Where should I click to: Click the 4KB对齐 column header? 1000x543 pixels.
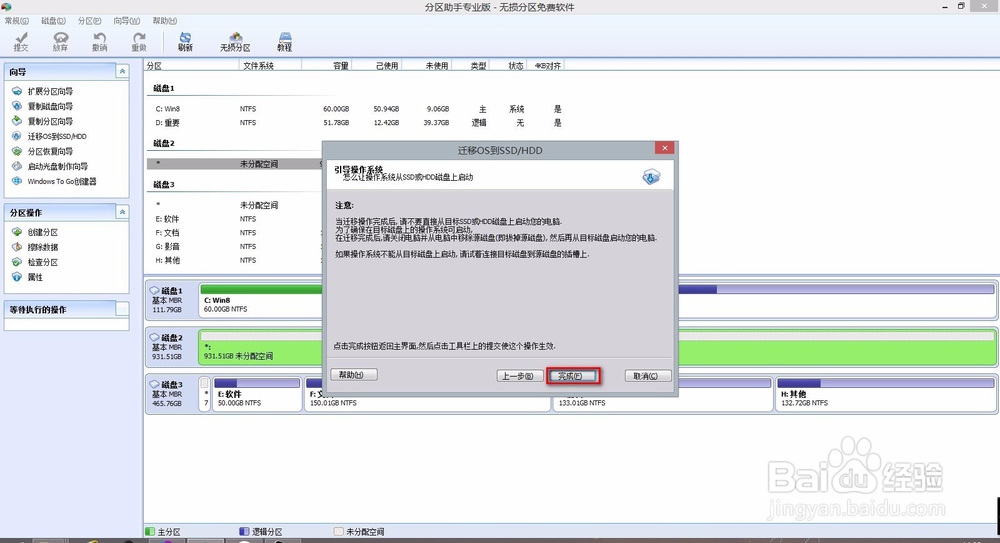tap(546, 66)
